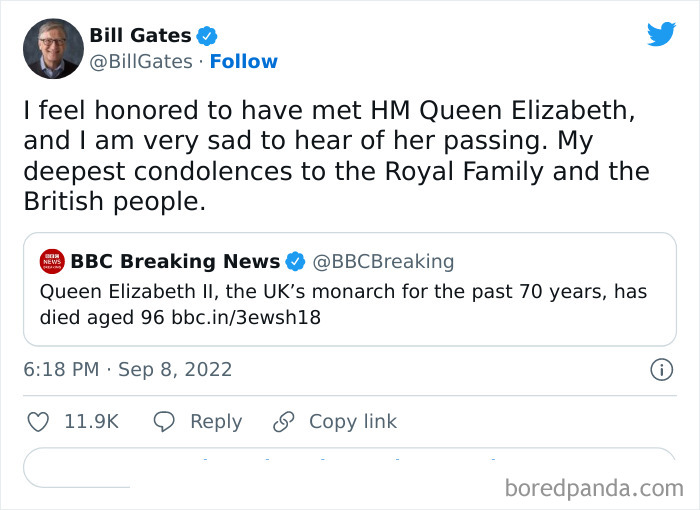Click the reply speech bubble icon

pyautogui.click(x=165, y=422)
